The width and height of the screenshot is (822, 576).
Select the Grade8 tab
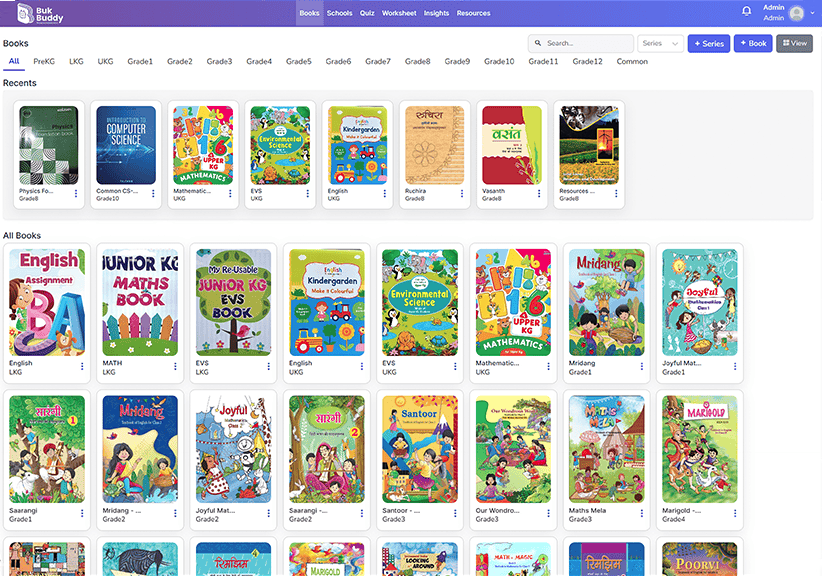[x=418, y=61]
